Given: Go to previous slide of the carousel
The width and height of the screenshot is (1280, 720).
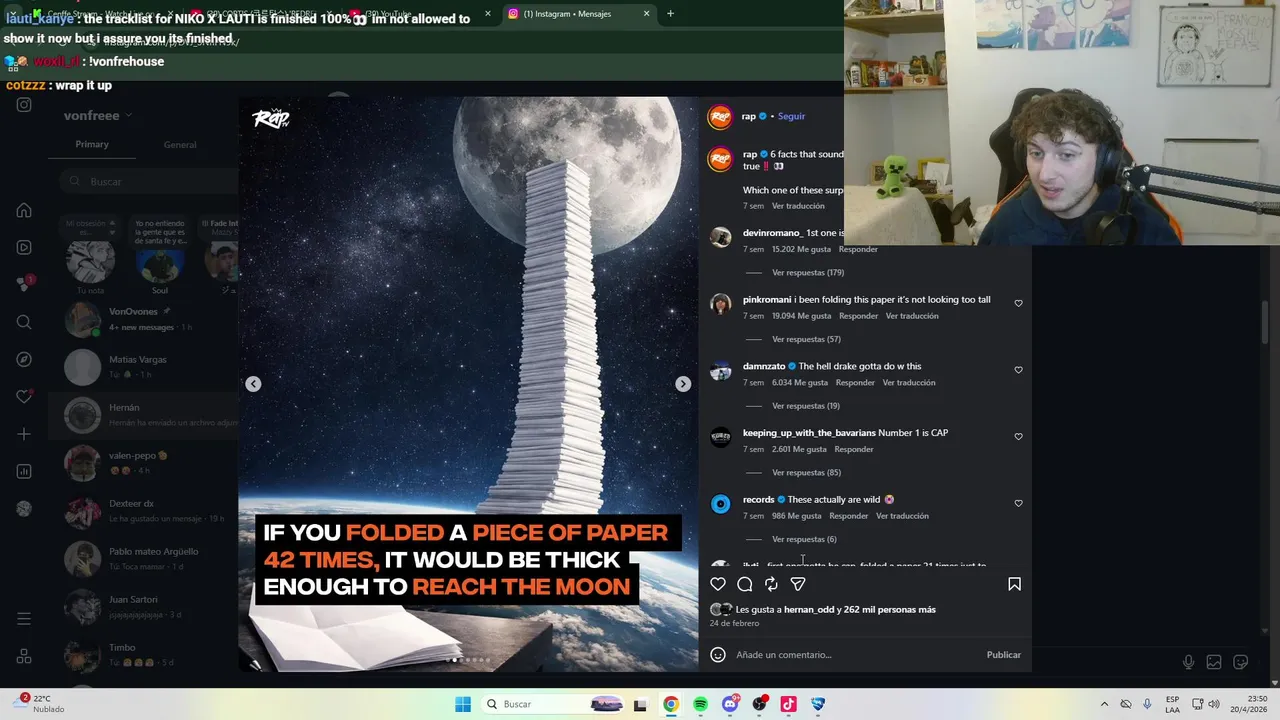Looking at the screenshot, I should coord(253,384).
